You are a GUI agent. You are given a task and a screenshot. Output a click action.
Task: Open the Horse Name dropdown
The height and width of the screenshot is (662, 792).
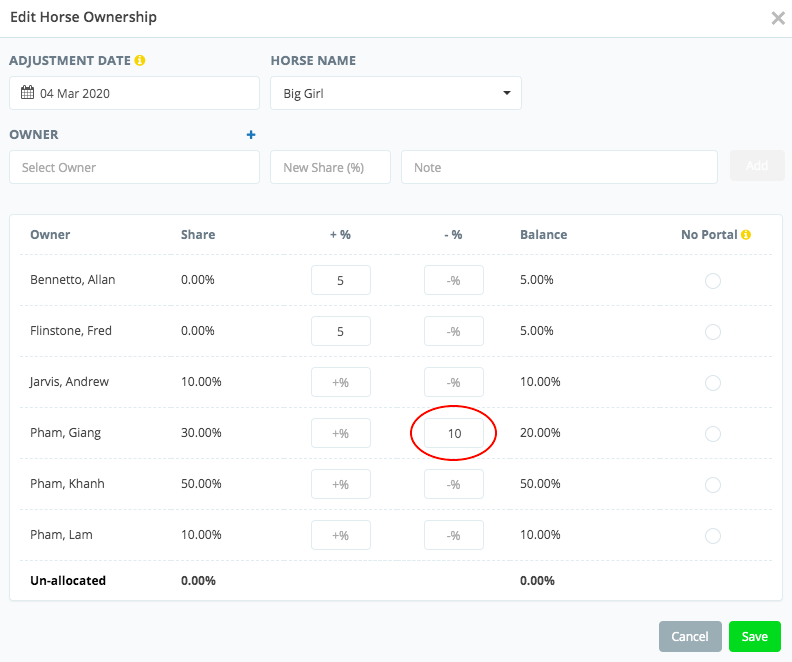tap(396, 93)
